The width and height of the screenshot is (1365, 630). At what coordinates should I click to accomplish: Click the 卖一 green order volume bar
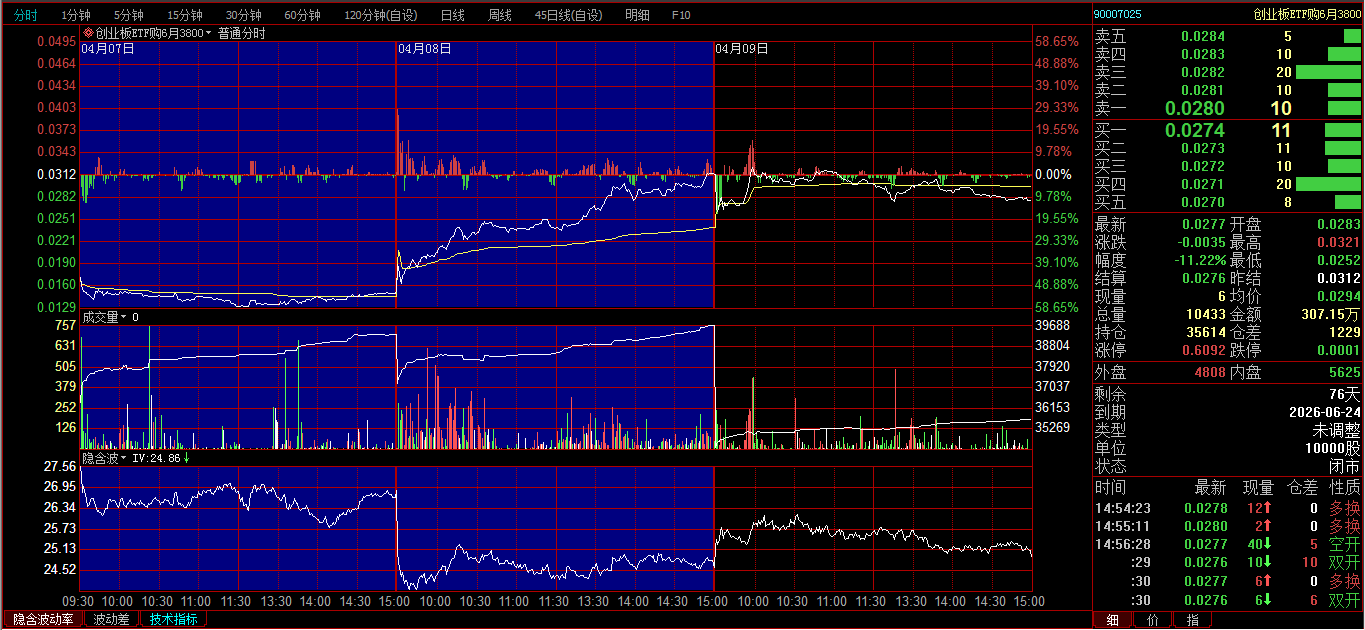[1344, 108]
